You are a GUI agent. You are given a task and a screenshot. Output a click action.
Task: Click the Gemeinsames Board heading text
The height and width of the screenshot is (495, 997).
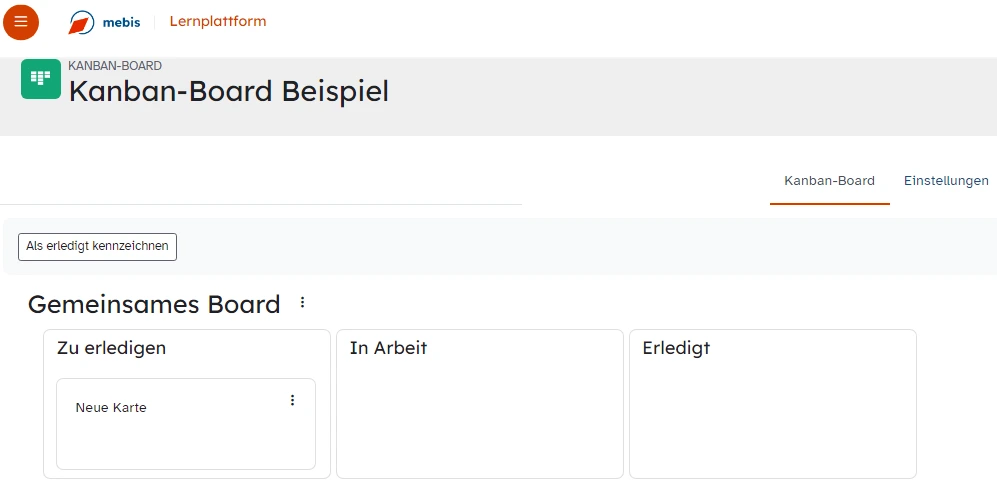pyautogui.click(x=154, y=305)
